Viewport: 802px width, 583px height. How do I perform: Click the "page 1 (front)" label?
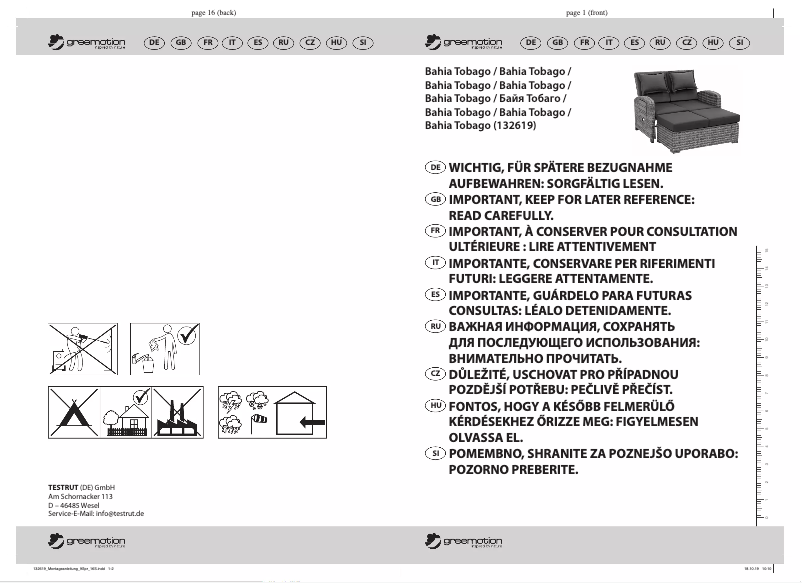tap(587, 13)
